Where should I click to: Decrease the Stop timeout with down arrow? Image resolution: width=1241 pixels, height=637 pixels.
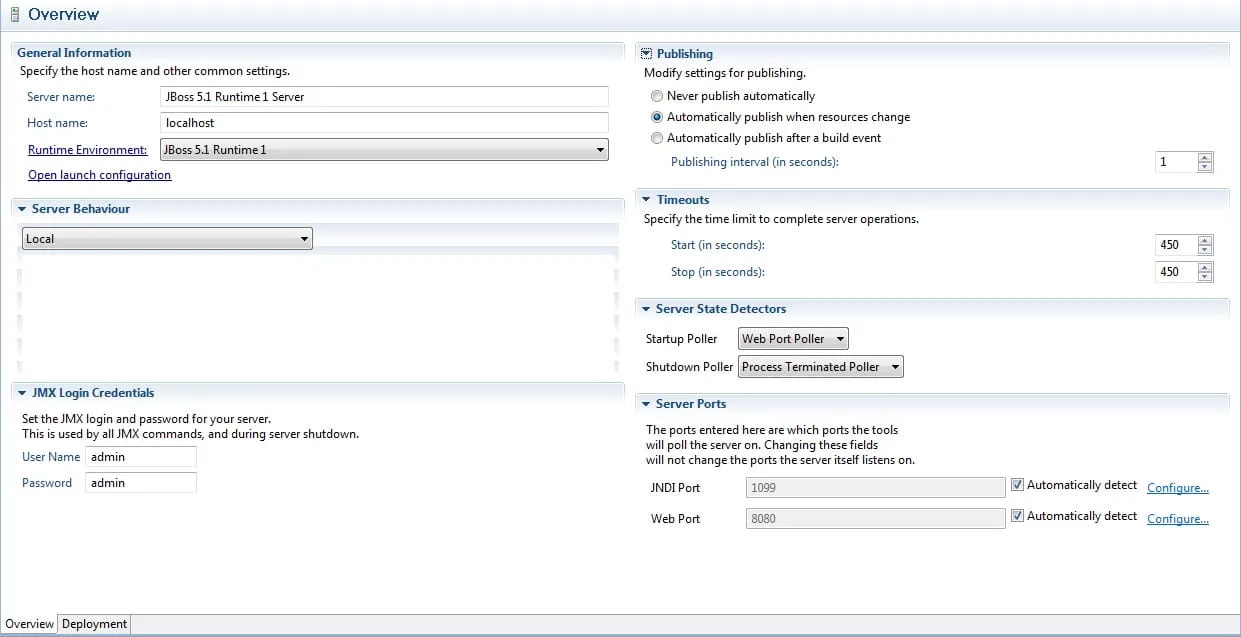(x=1205, y=277)
